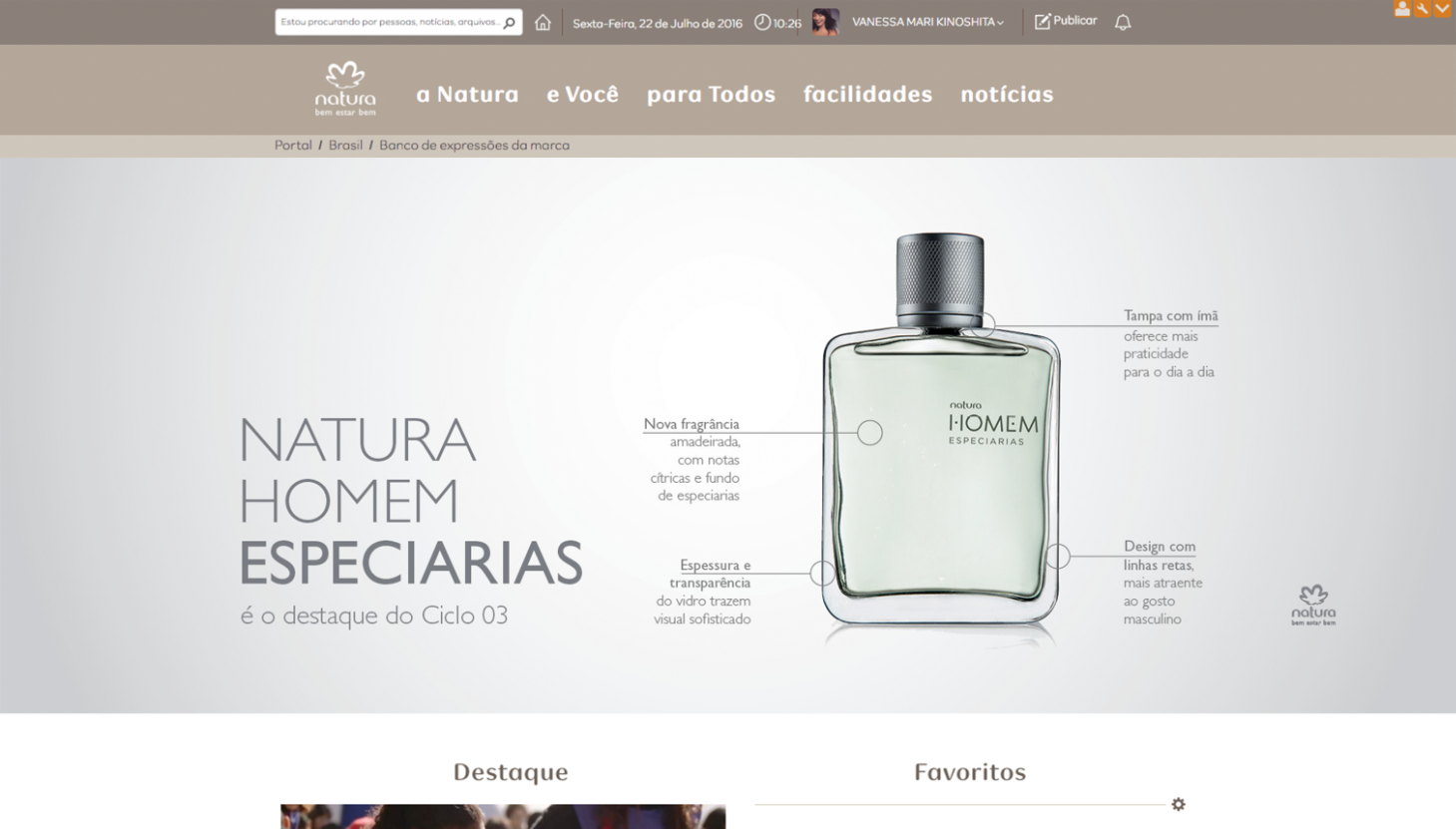Open the 'a Natura' menu
The width and height of the screenshot is (1456, 829).
point(467,94)
